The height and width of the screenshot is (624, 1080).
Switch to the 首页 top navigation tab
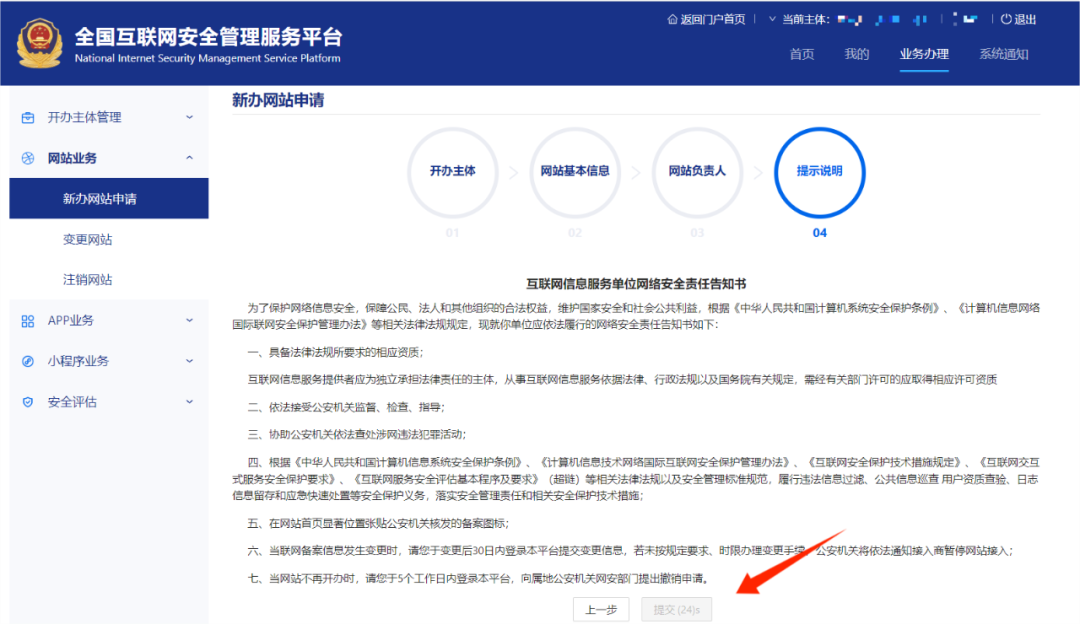click(801, 54)
